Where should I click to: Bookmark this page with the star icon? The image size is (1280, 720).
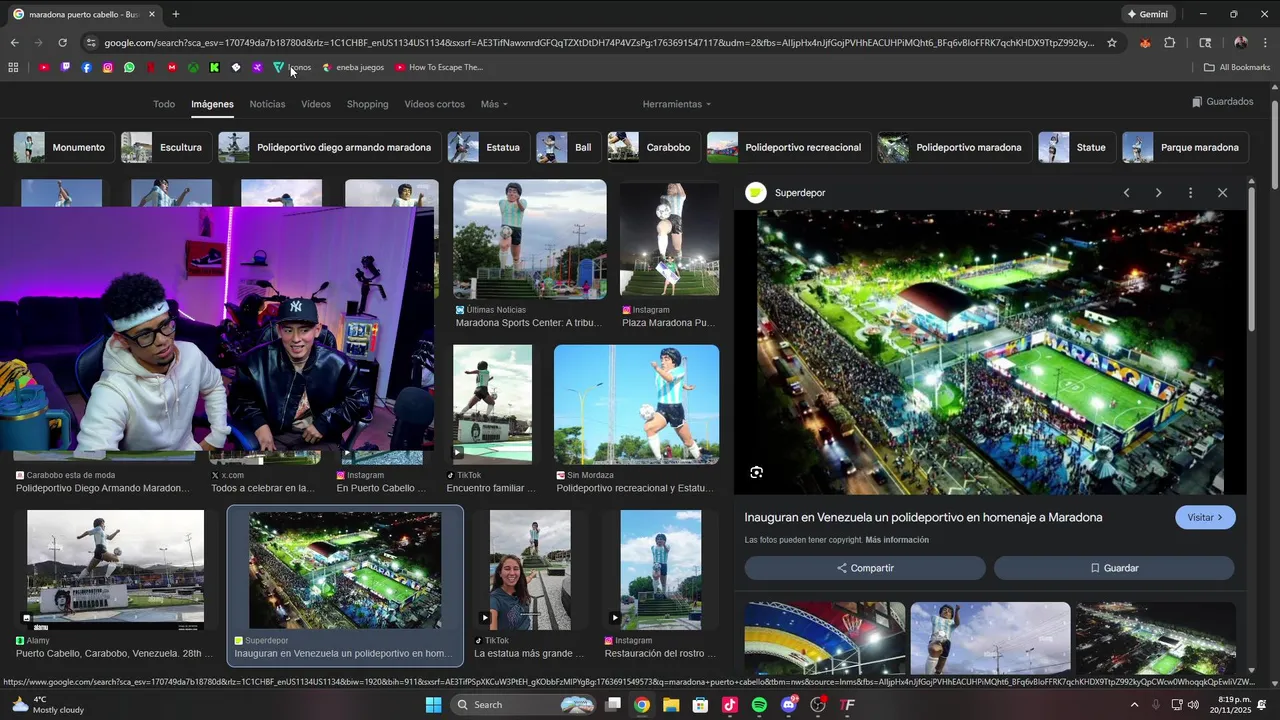[1112, 43]
